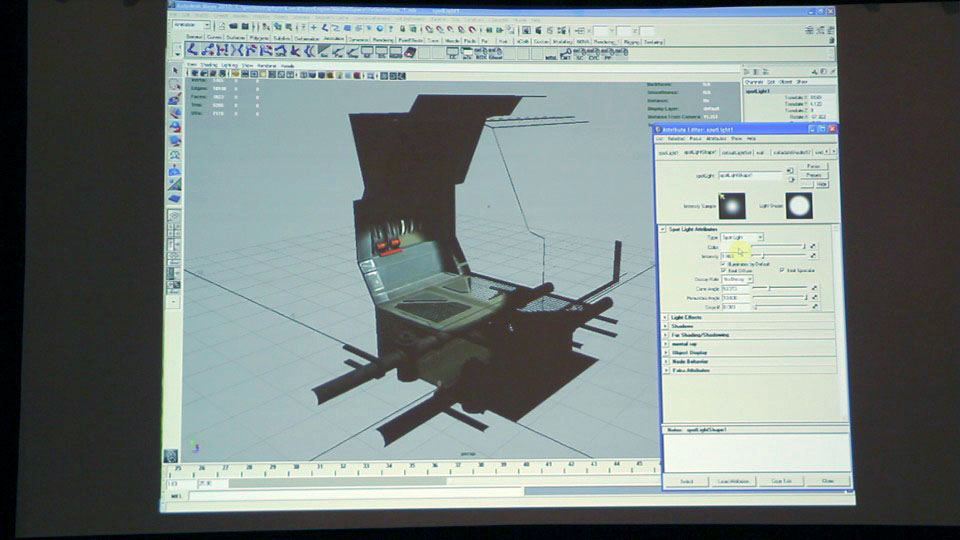Adjust the Penumbra Angle slider
This screenshot has width=960, height=540.
[780, 298]
